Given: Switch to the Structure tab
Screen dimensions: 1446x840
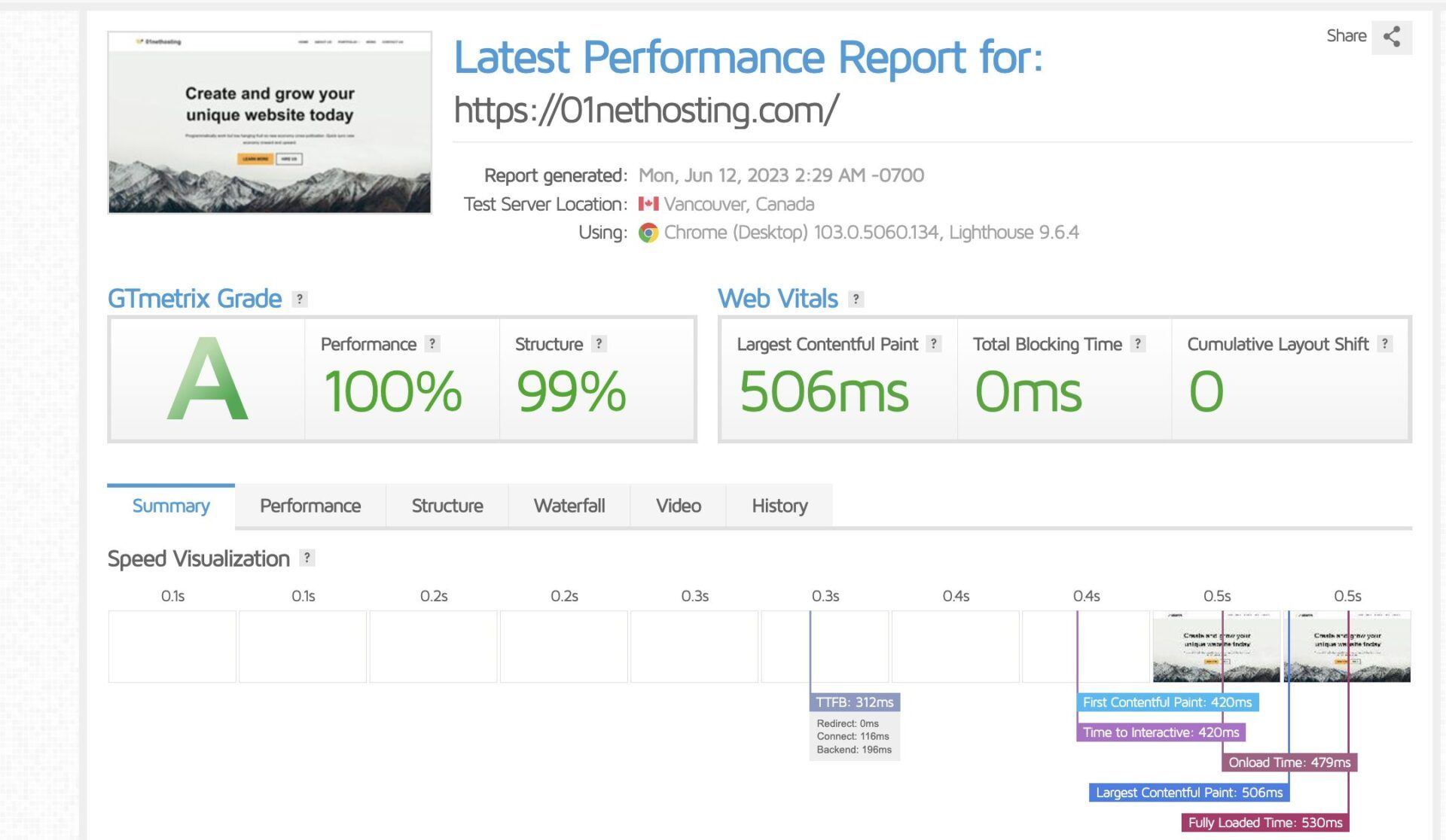Looking at the screenshot, I should tap(447, 506).
